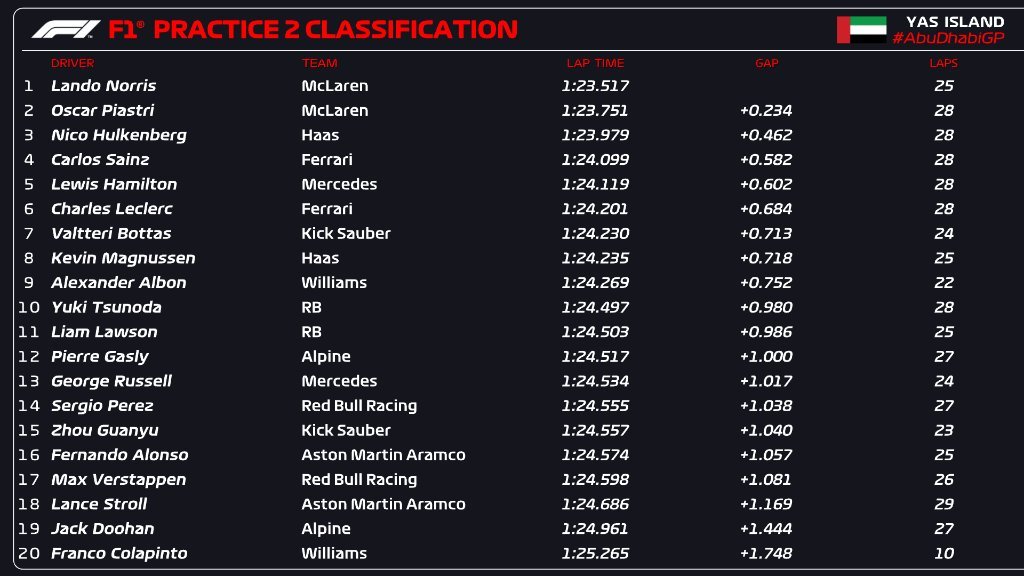
Task: Click the UAE flag icon
Action: click(861, 29)
